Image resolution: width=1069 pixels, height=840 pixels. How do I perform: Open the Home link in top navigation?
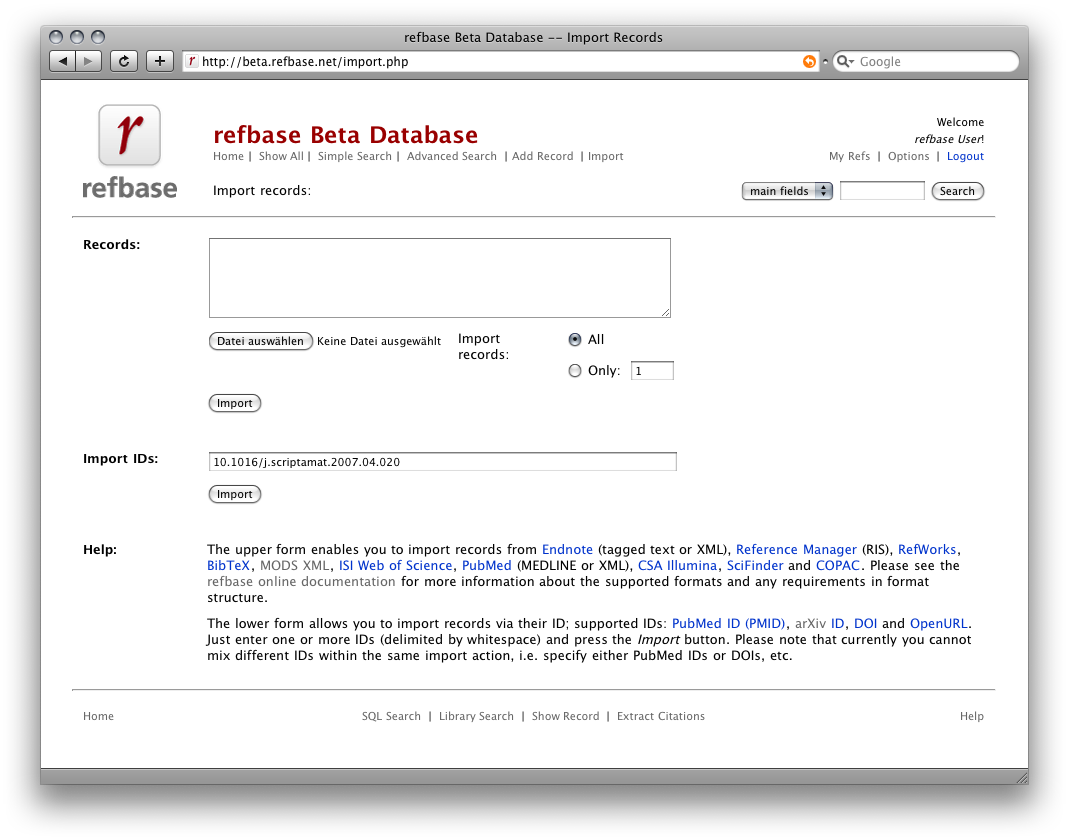click(228, 156)
